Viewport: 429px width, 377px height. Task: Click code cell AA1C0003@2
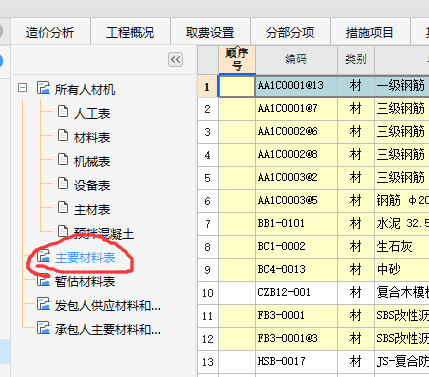point(296,178)
